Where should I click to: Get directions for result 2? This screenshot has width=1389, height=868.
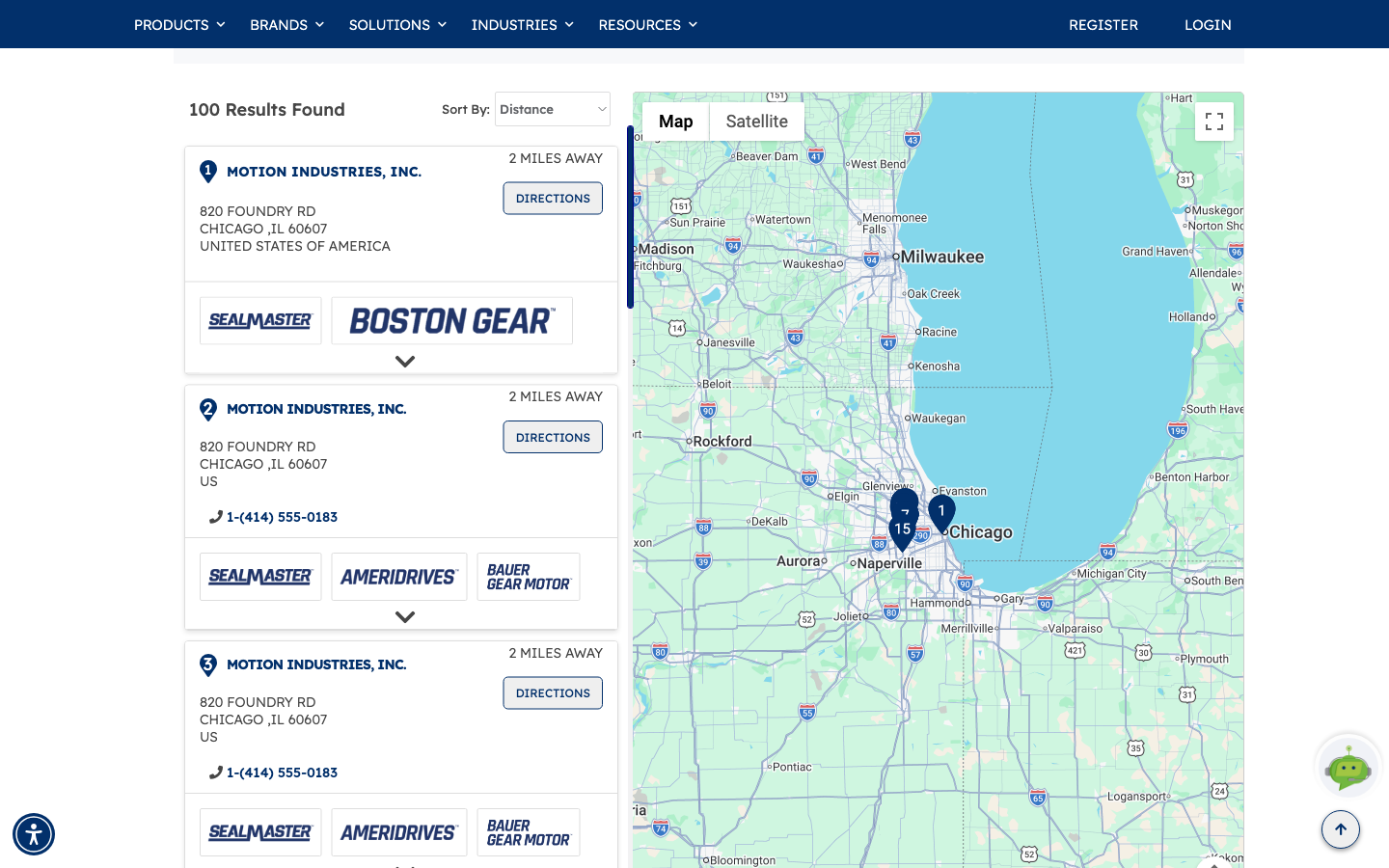(553, 437)
